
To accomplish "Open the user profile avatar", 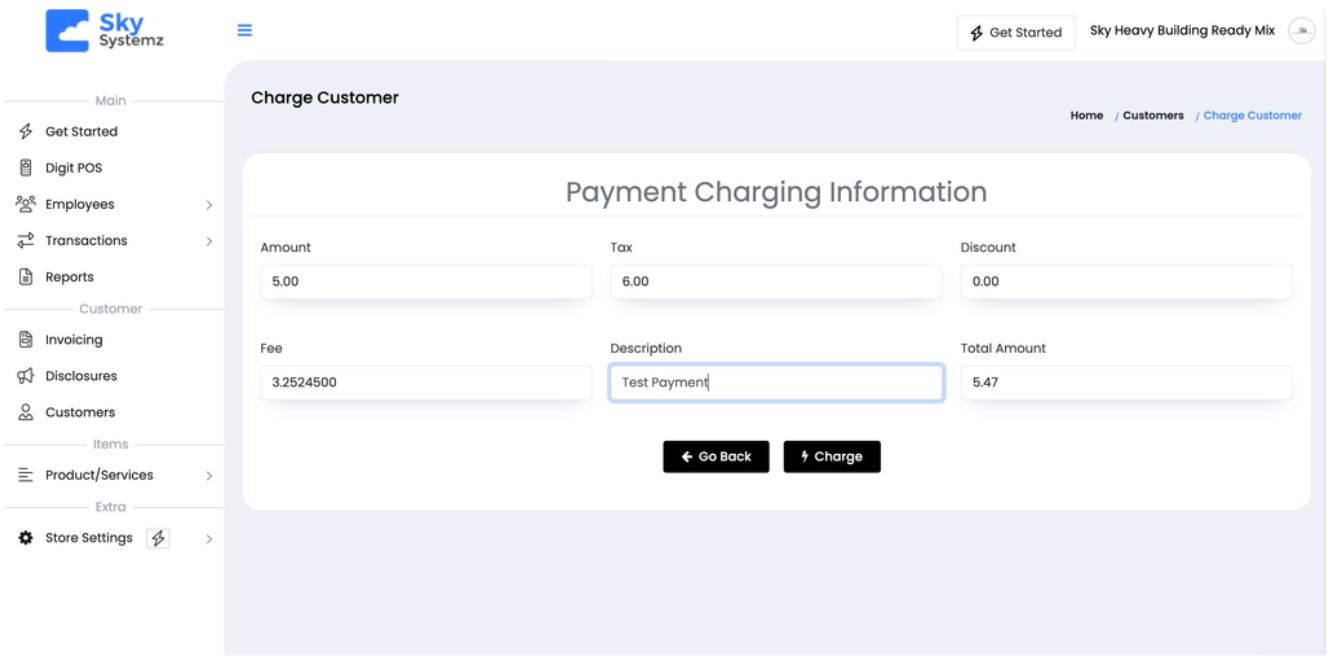I will coord(1301,31).
